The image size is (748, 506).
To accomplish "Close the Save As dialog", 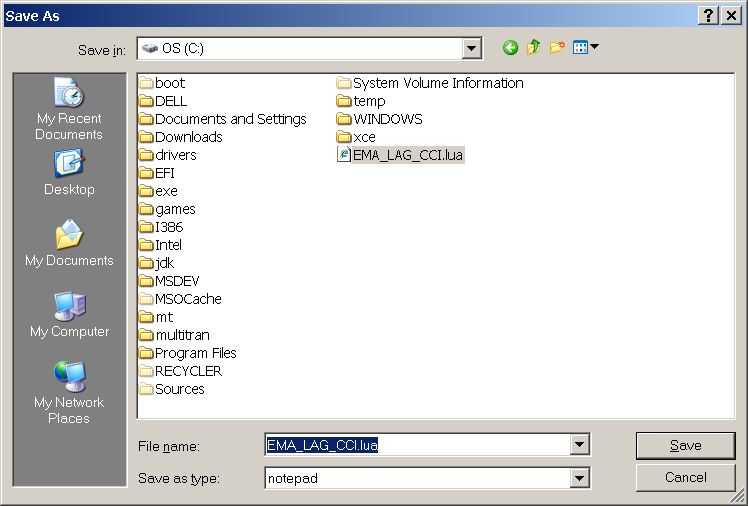I will (731, 16).
